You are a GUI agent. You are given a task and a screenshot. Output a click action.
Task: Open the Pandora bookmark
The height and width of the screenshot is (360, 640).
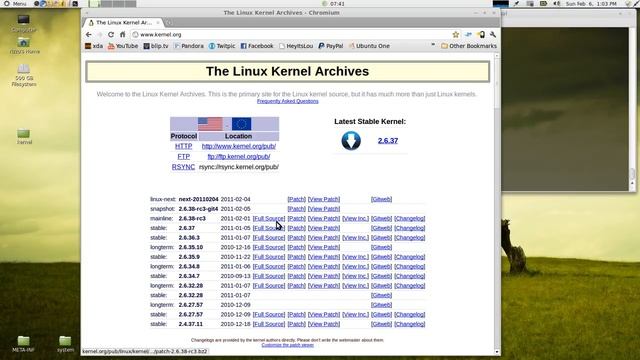coord(189,46)
